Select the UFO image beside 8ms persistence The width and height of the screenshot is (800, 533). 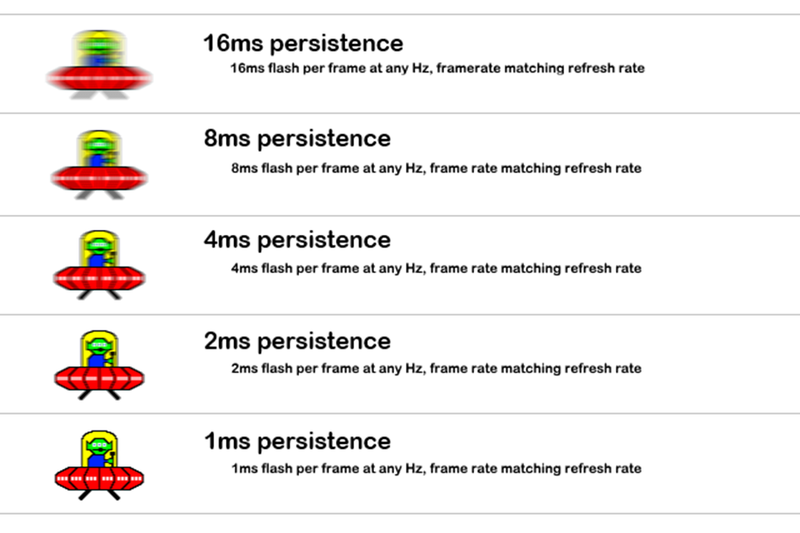coord(98,165)
